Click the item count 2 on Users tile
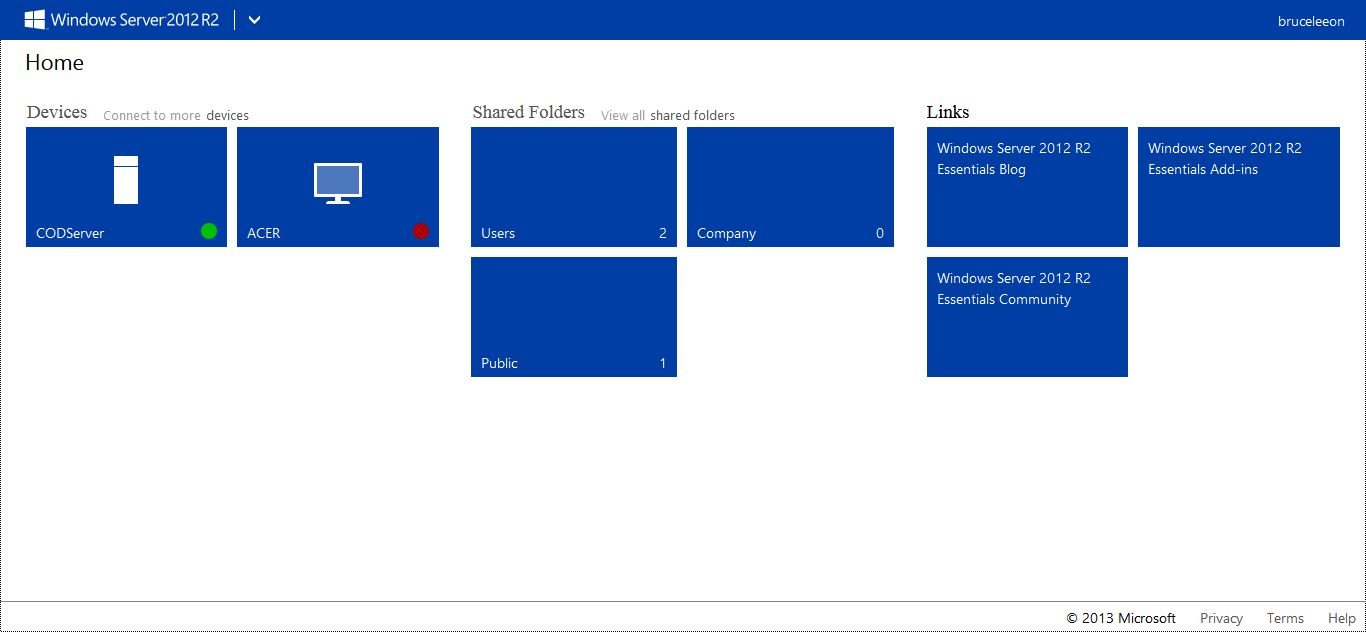The height and width of the screenshot is (632, 1366). 662,233
